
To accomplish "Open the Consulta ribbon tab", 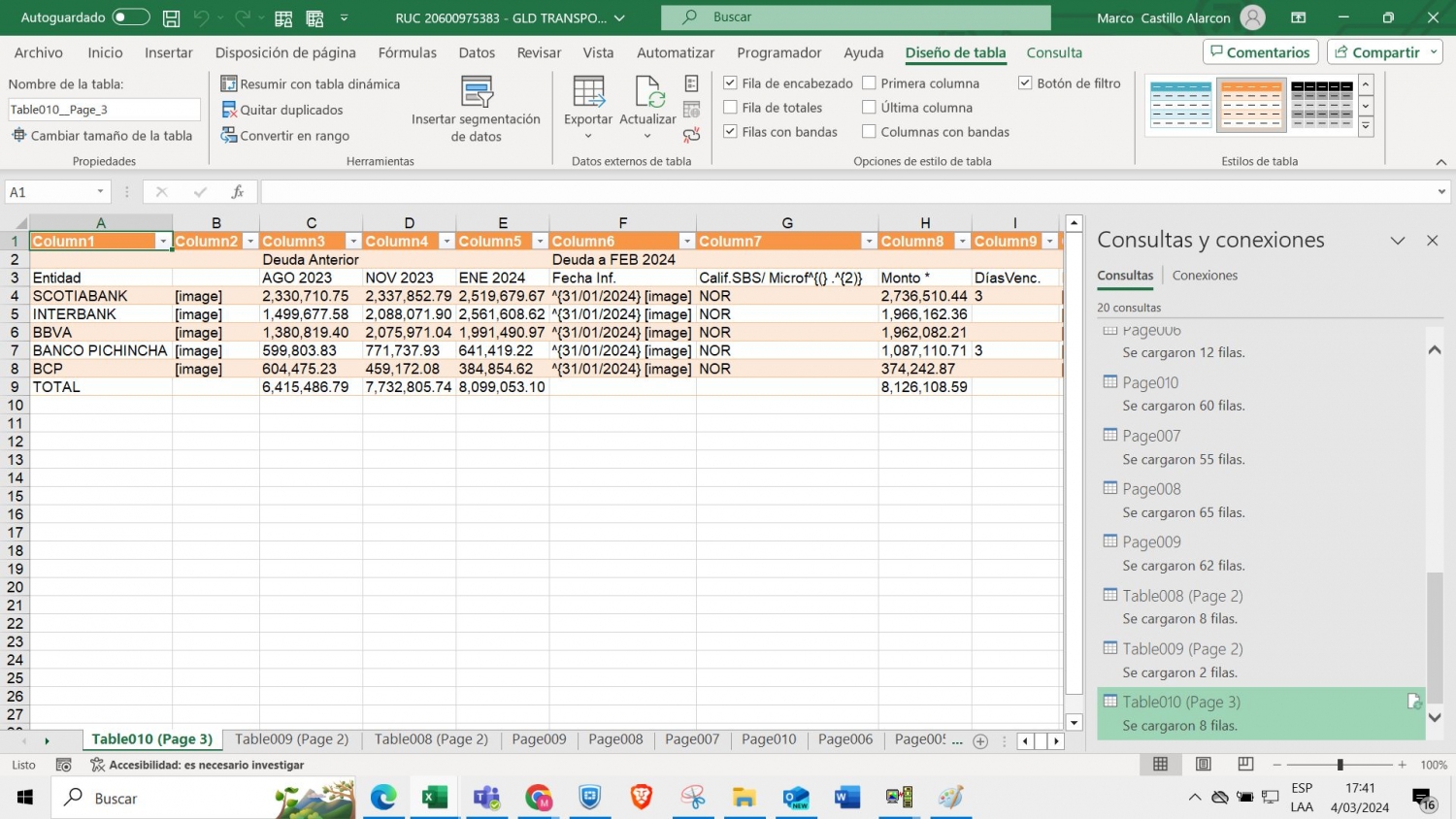I will [x=1054, y=52].
